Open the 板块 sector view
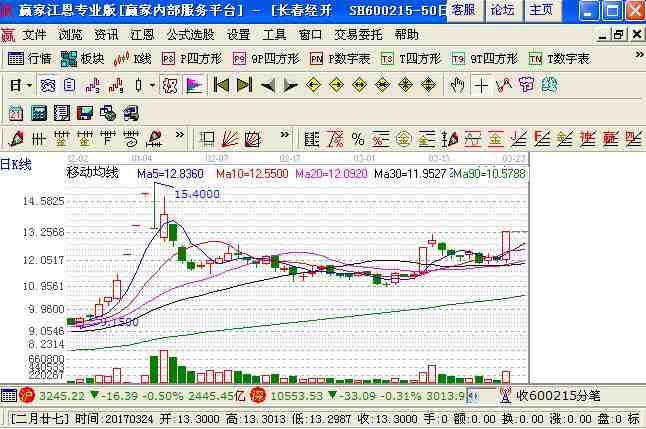 pyautogui.click(x=82, y=59)
